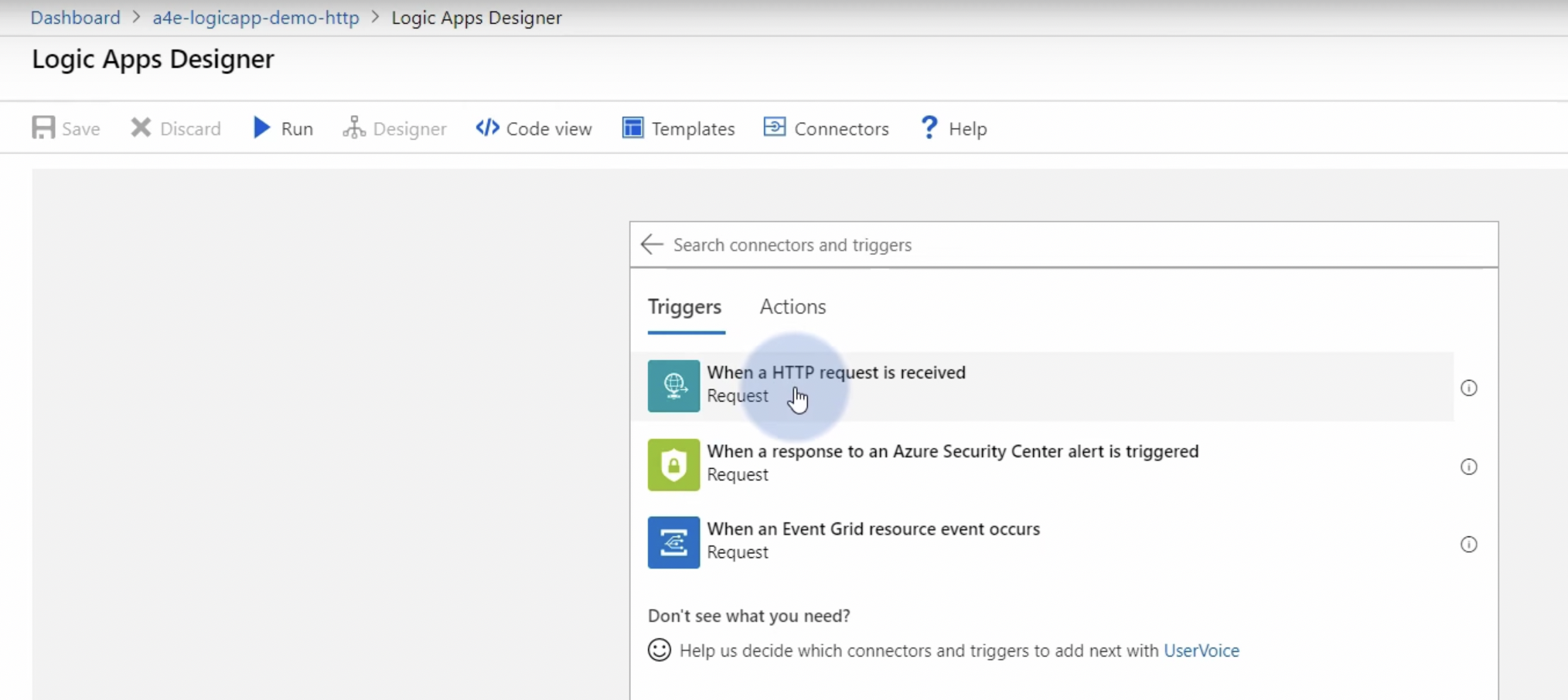Click the HTTP request globe icon
The image size is (1568, 700).
click(x=673, y=386)
